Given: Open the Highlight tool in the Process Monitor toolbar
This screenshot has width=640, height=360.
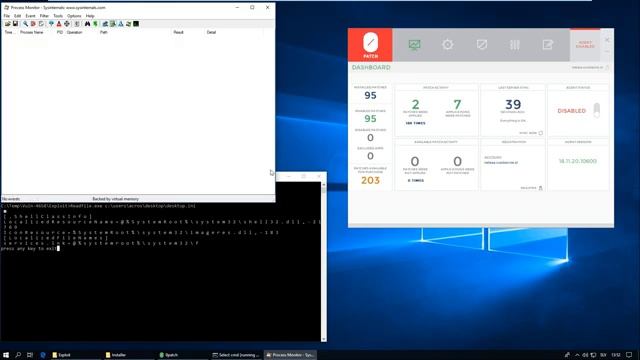Looking at the screenshot, I should tap(59, 24).
